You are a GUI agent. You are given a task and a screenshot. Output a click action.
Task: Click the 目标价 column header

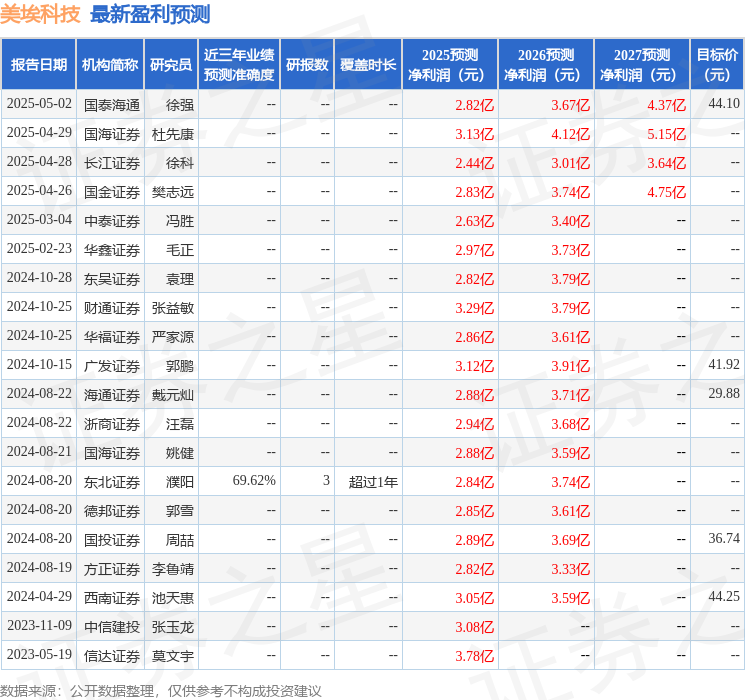[717, 65]
